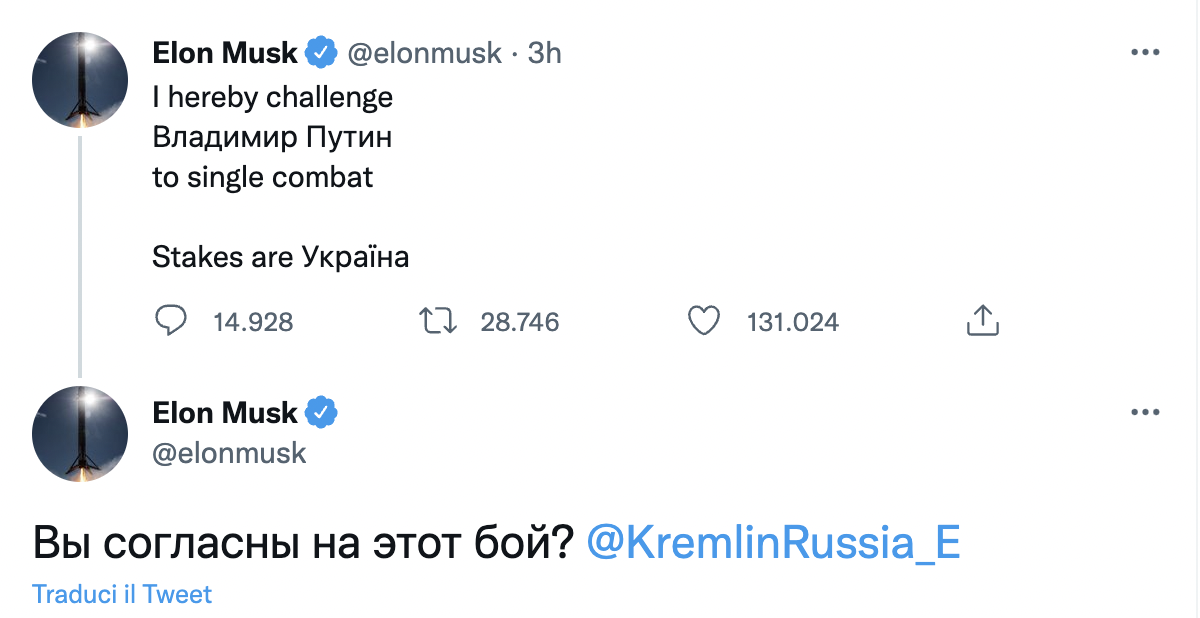Click the @elonmusk handle on the first tweet
1200x618 pixels.
[x=424, y=52]
